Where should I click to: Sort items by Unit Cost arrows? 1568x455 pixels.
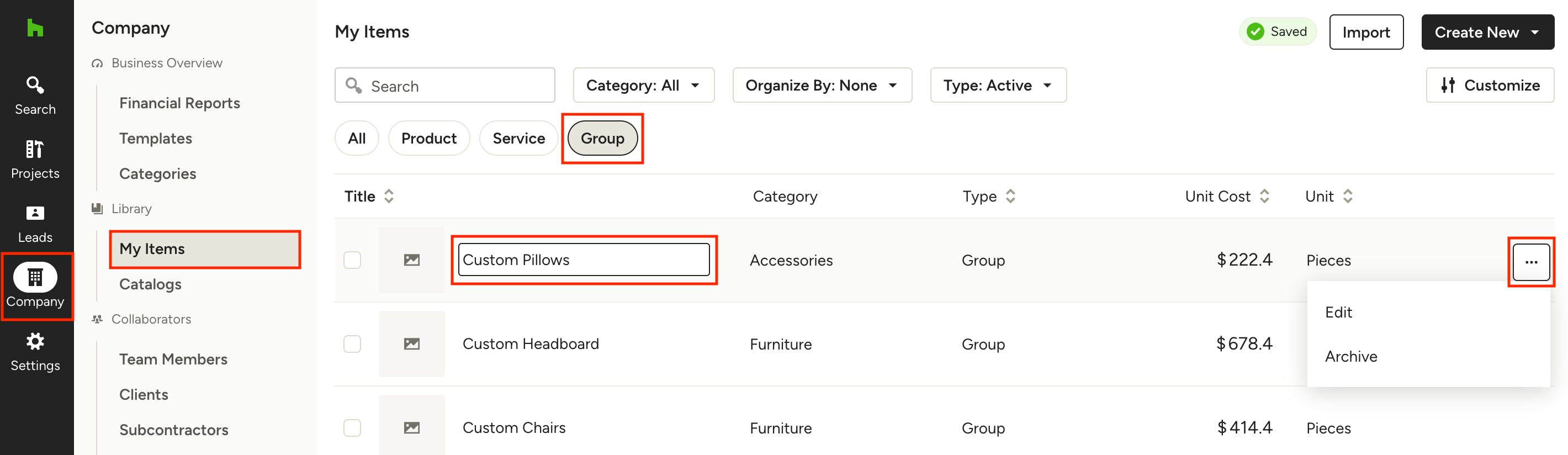tap(1264, 196)
